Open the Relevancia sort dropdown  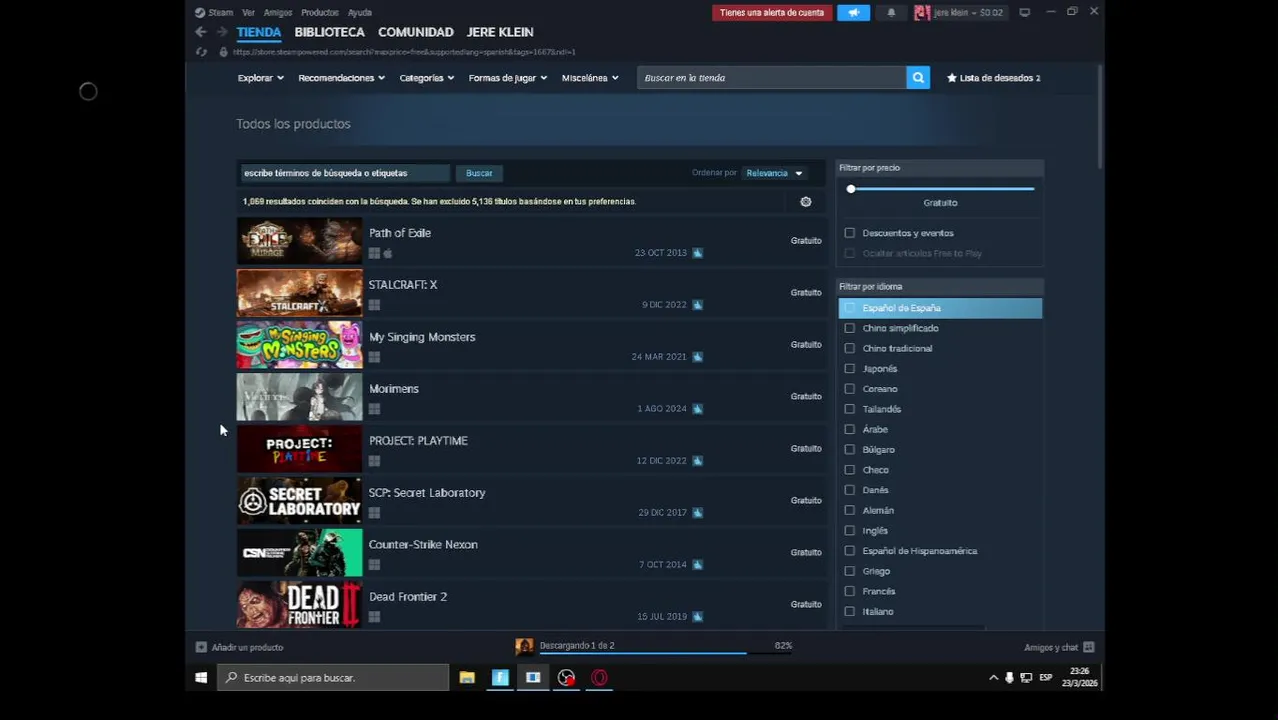click(774, 173)
